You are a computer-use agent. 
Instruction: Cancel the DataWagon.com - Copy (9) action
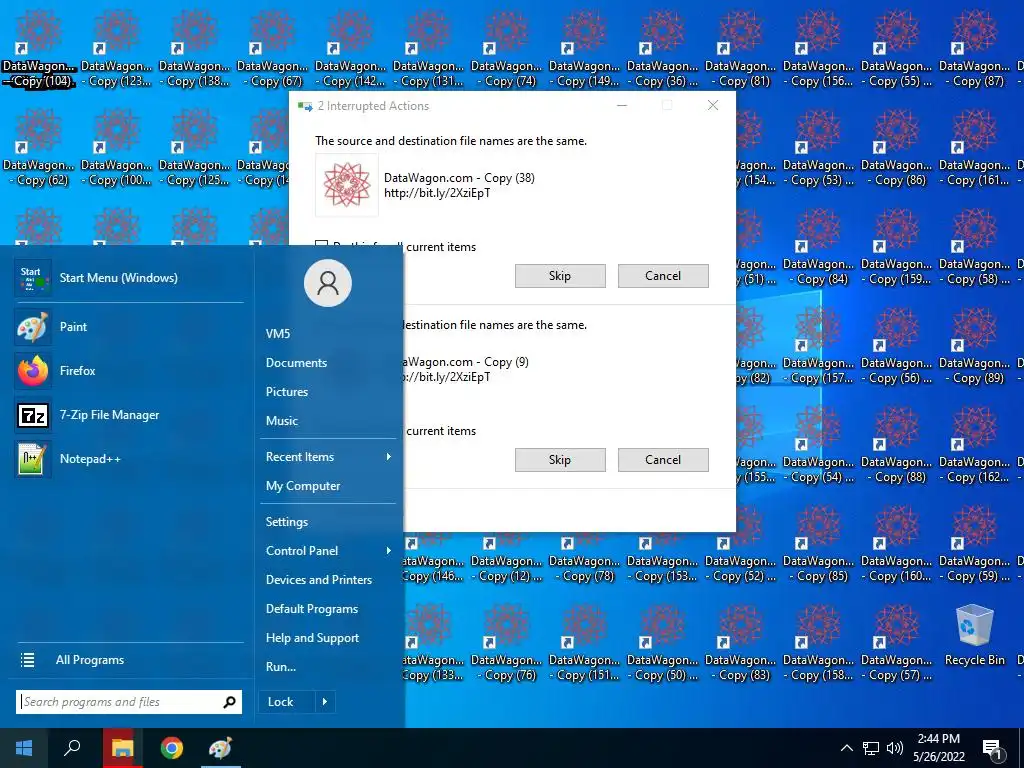(663, 460)
